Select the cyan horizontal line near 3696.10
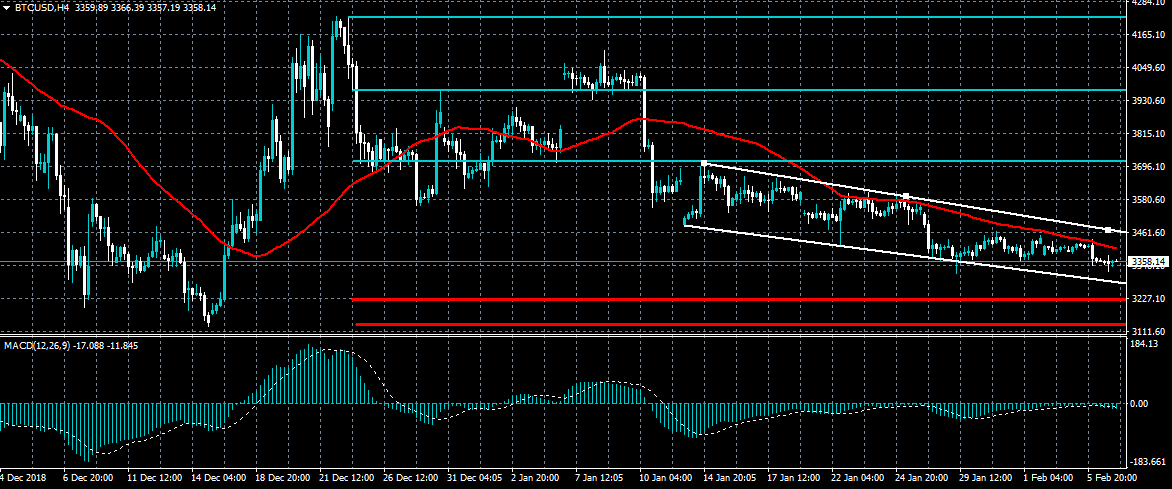 click(x=740, y=161)
